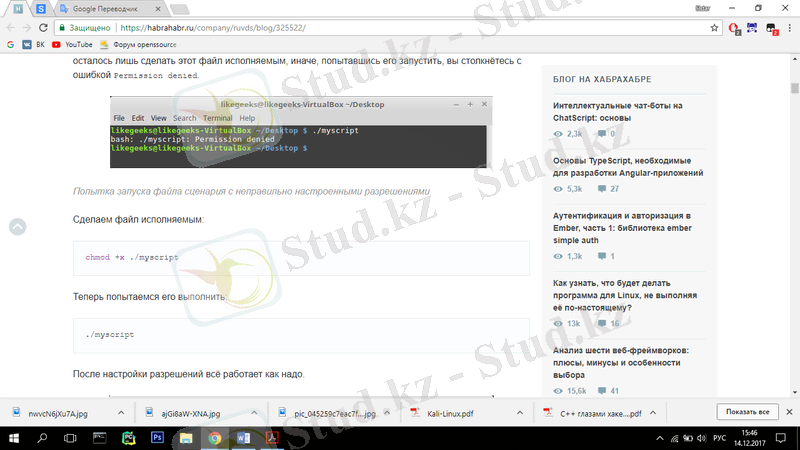Switch to Word from the taskbar

(x=243, y=438)
